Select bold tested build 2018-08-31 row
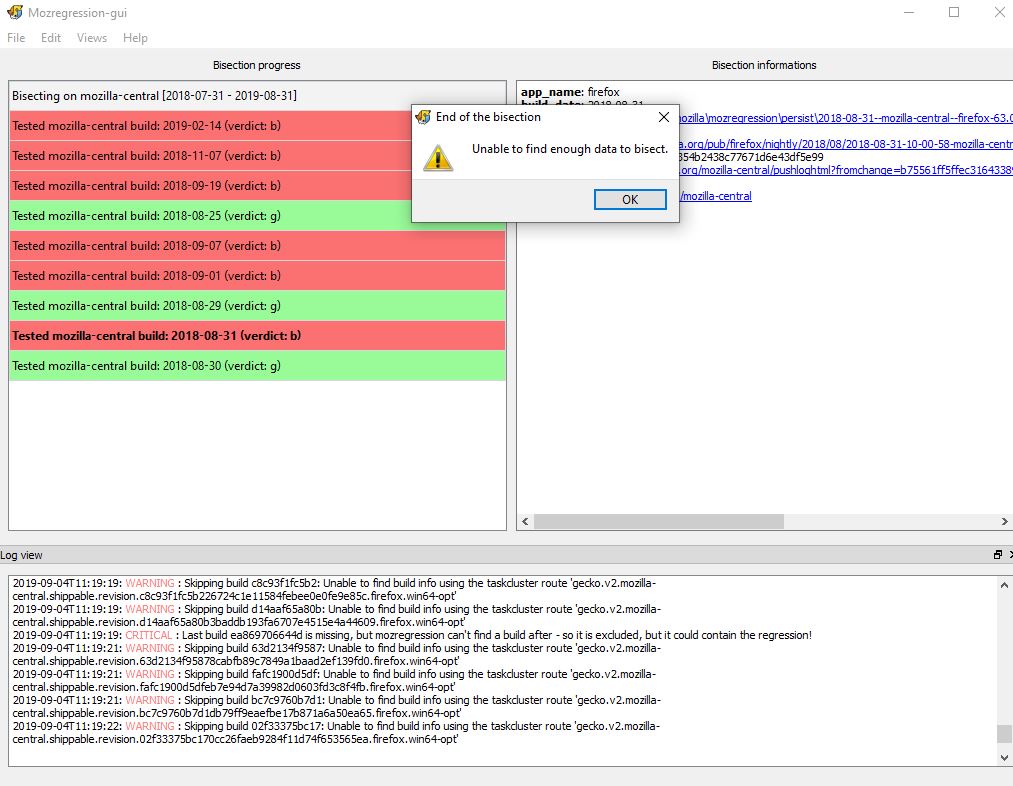The height and width of the screenshot is (786, 1013). pyautogui.click(x=257, y=336)
